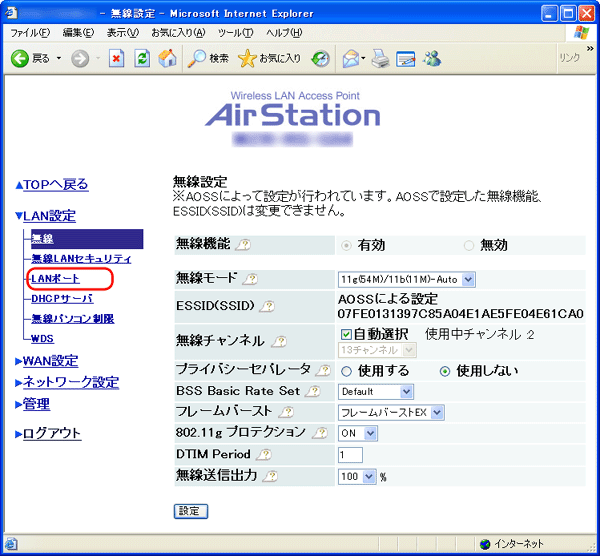Open the History clock icon
Image resolution: width=600 pixels, height=556 pixels.
pyautogui.click(x=320, y=59)
